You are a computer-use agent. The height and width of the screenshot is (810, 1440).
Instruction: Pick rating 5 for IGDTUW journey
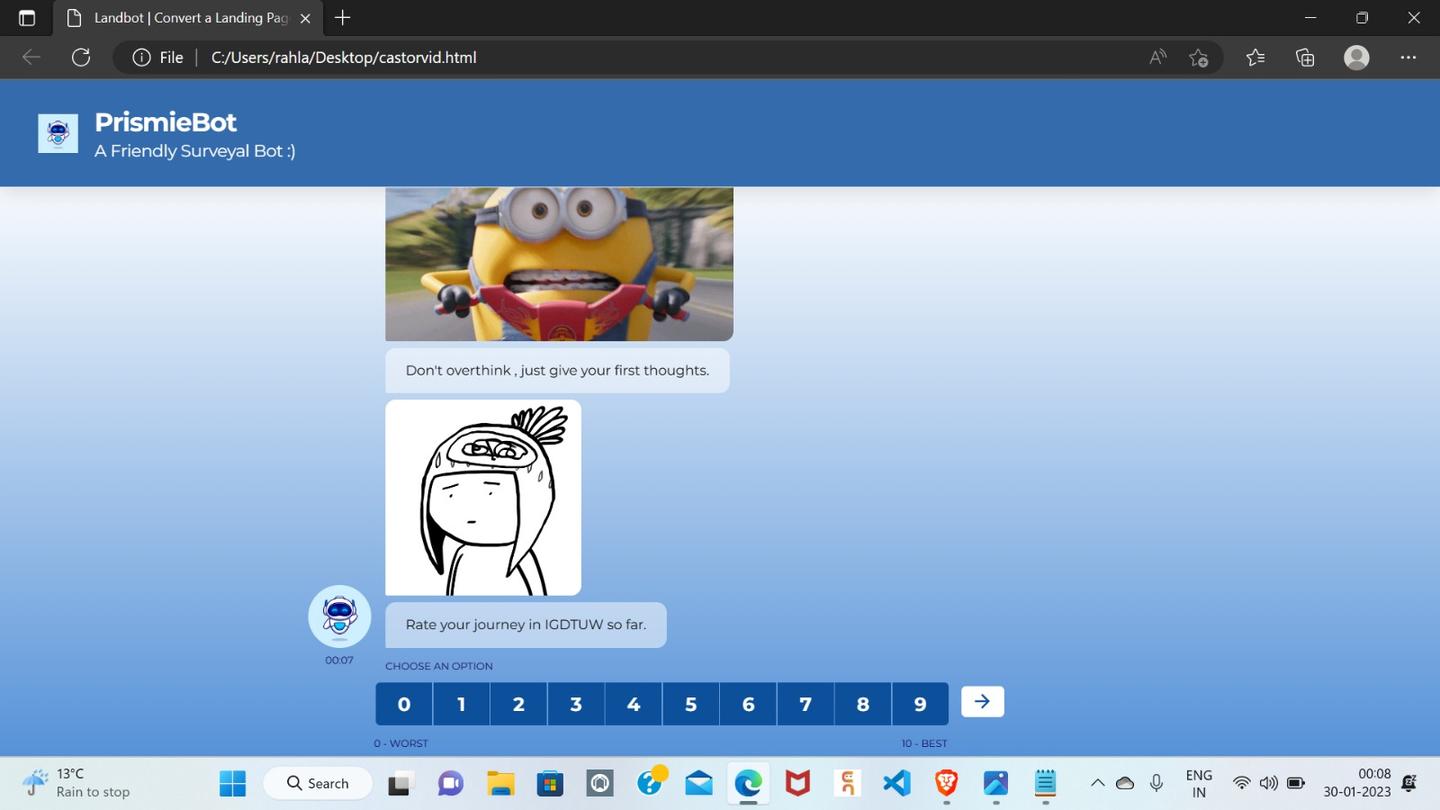[x=691, y=704]
